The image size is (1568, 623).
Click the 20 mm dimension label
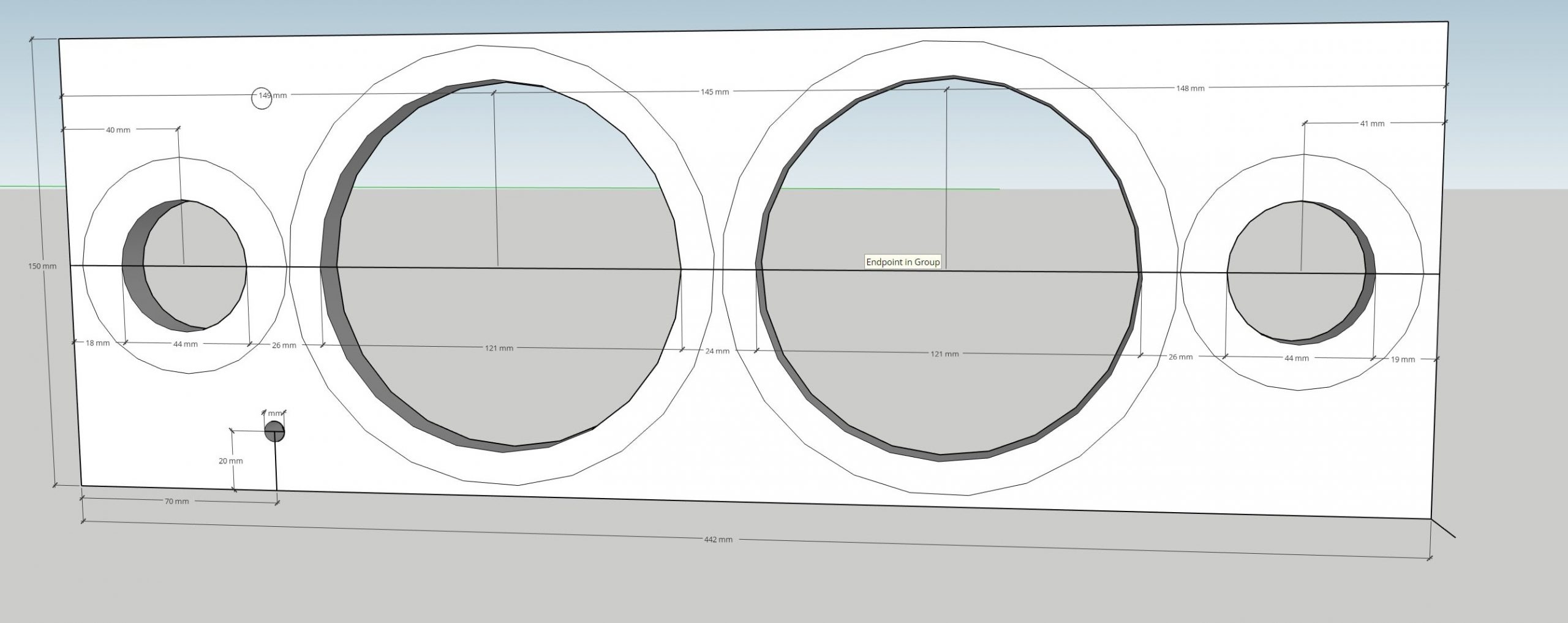coord(230,461)
